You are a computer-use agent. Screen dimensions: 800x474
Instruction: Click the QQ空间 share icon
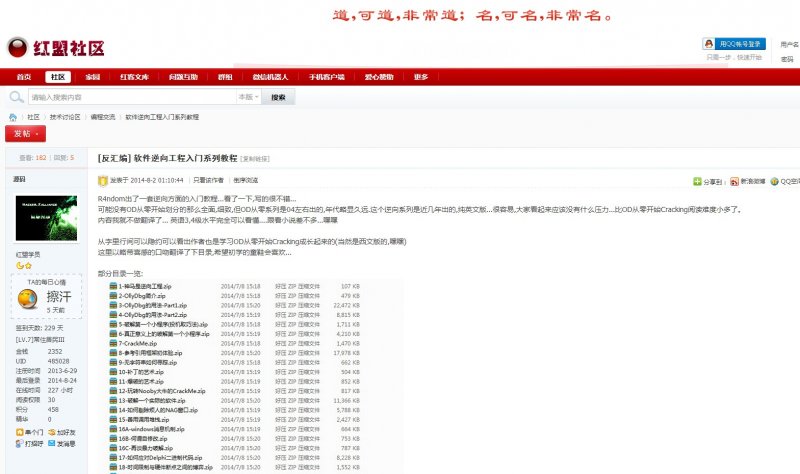(774, 182)
